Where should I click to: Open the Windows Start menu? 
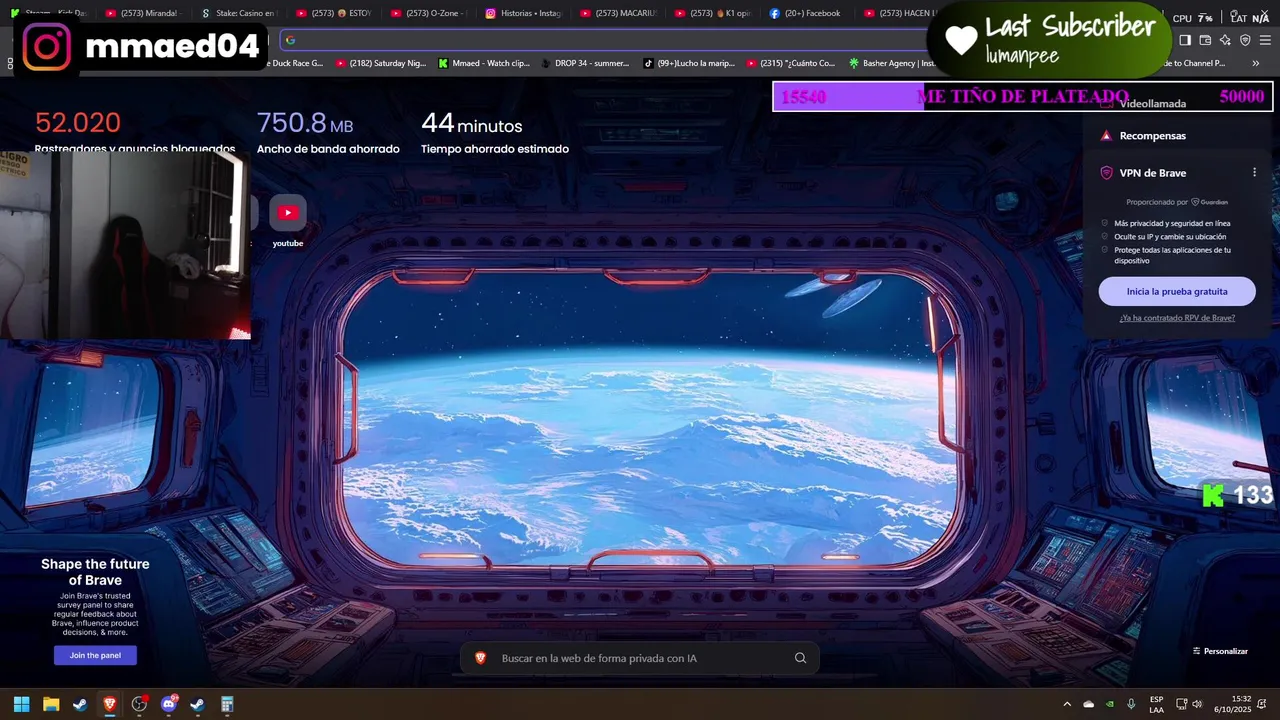[x=21, y=704]
